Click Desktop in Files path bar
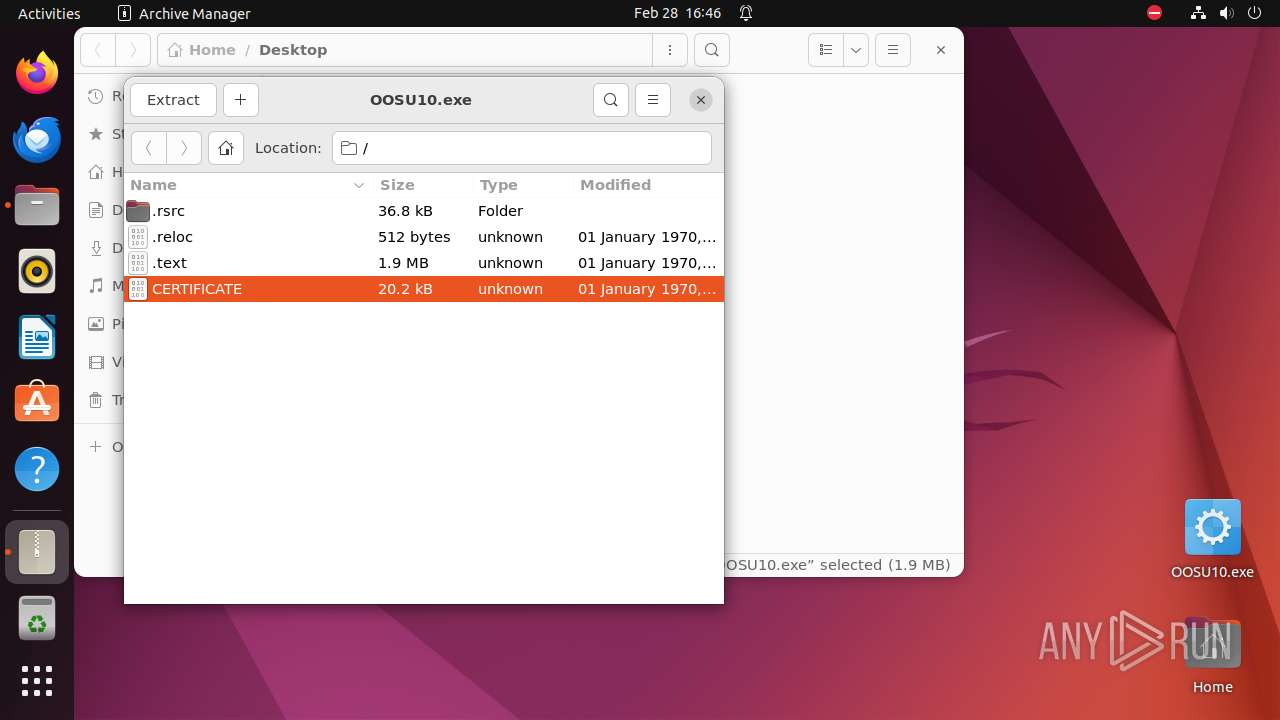This screenshot has width=1280, height=720. point(293,50)
